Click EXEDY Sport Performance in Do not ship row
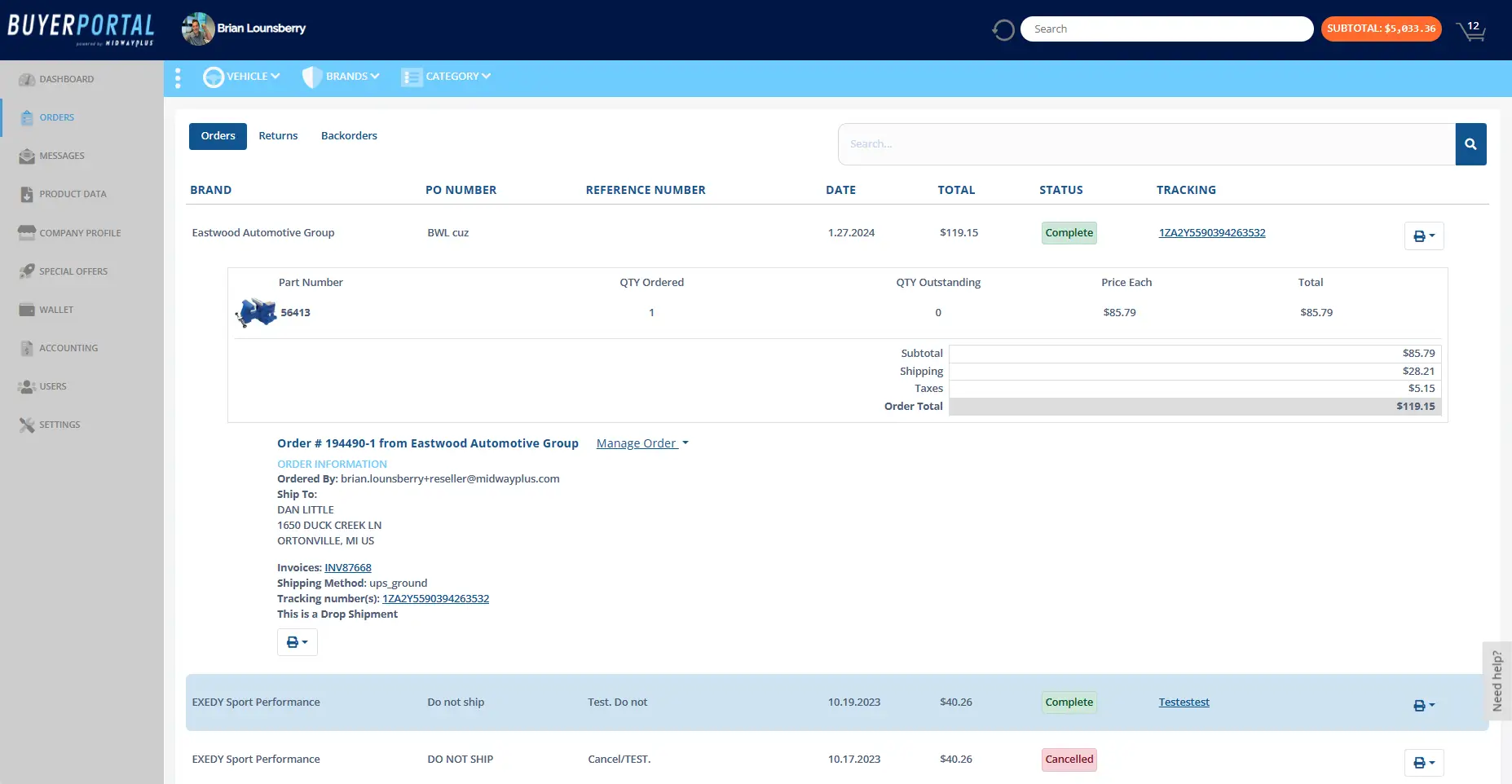Image resolution: width=1512 pixels, height=784 pixels. (x=256, y=703)
